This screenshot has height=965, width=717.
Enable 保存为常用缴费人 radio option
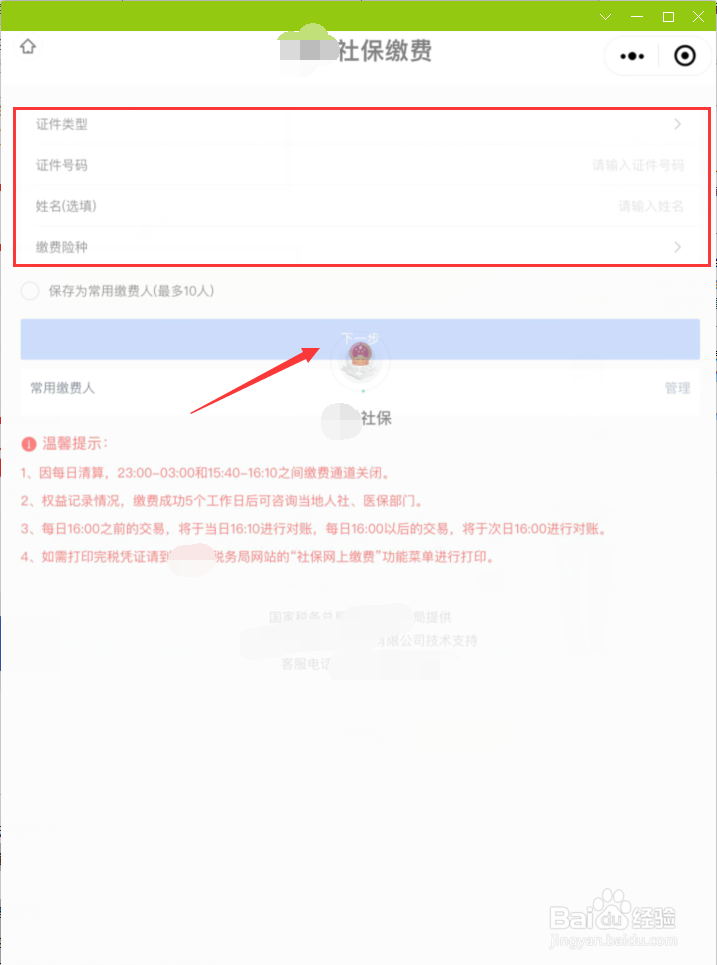pyautogui.click(x=30, y=291)
